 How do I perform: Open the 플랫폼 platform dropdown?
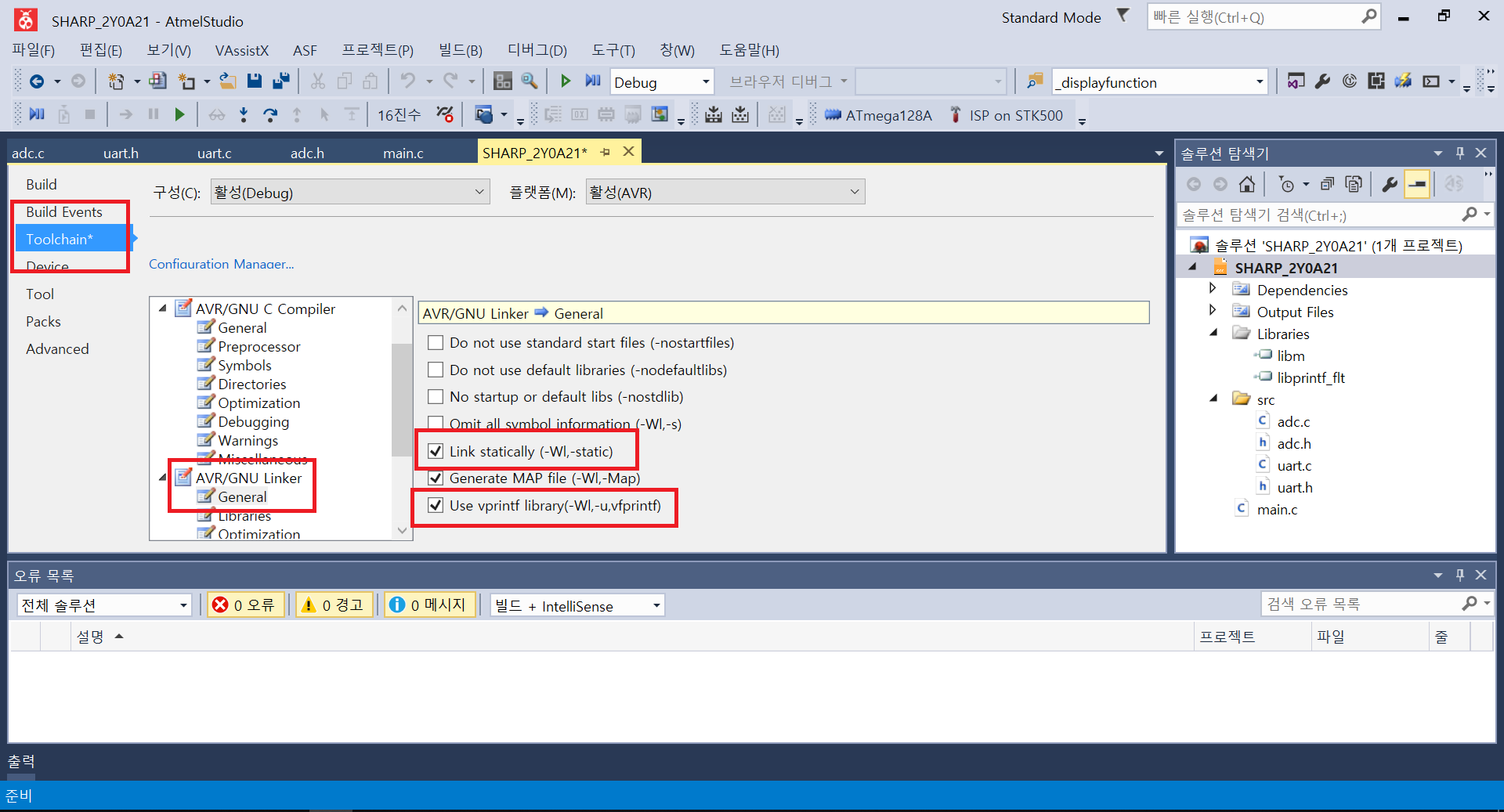(x=725, y=192)
